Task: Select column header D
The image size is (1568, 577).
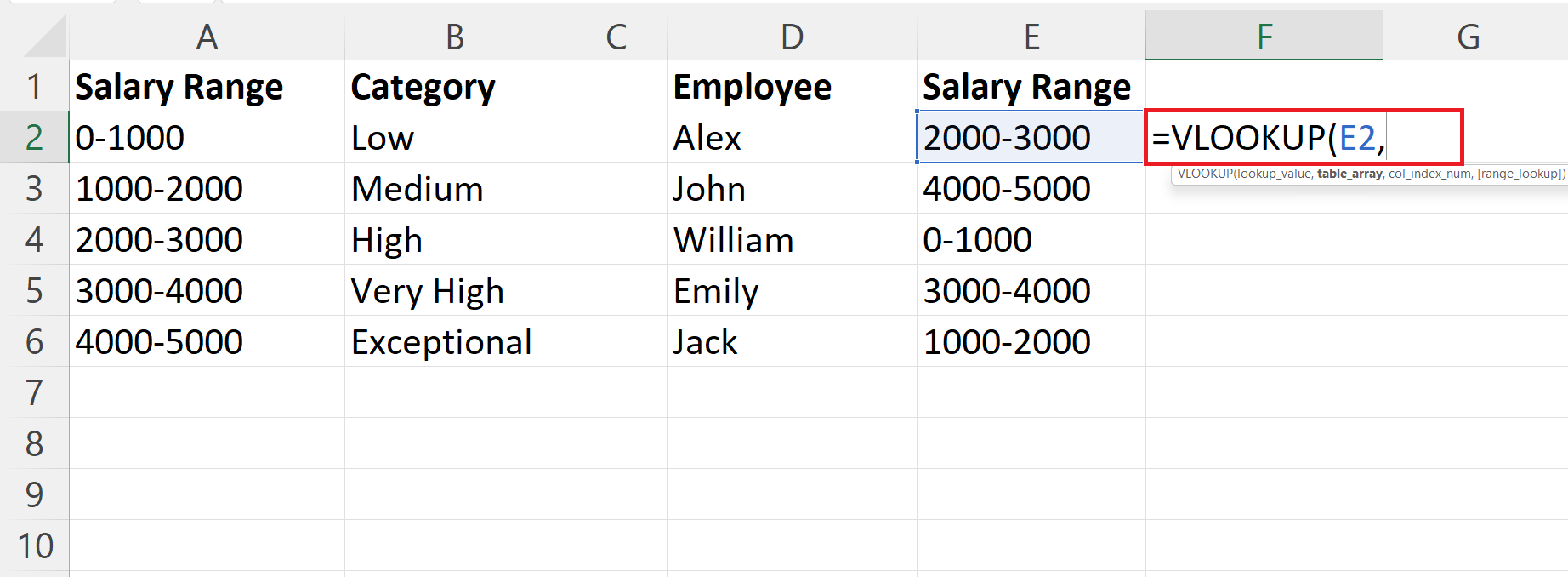Action: pos(791,37)
